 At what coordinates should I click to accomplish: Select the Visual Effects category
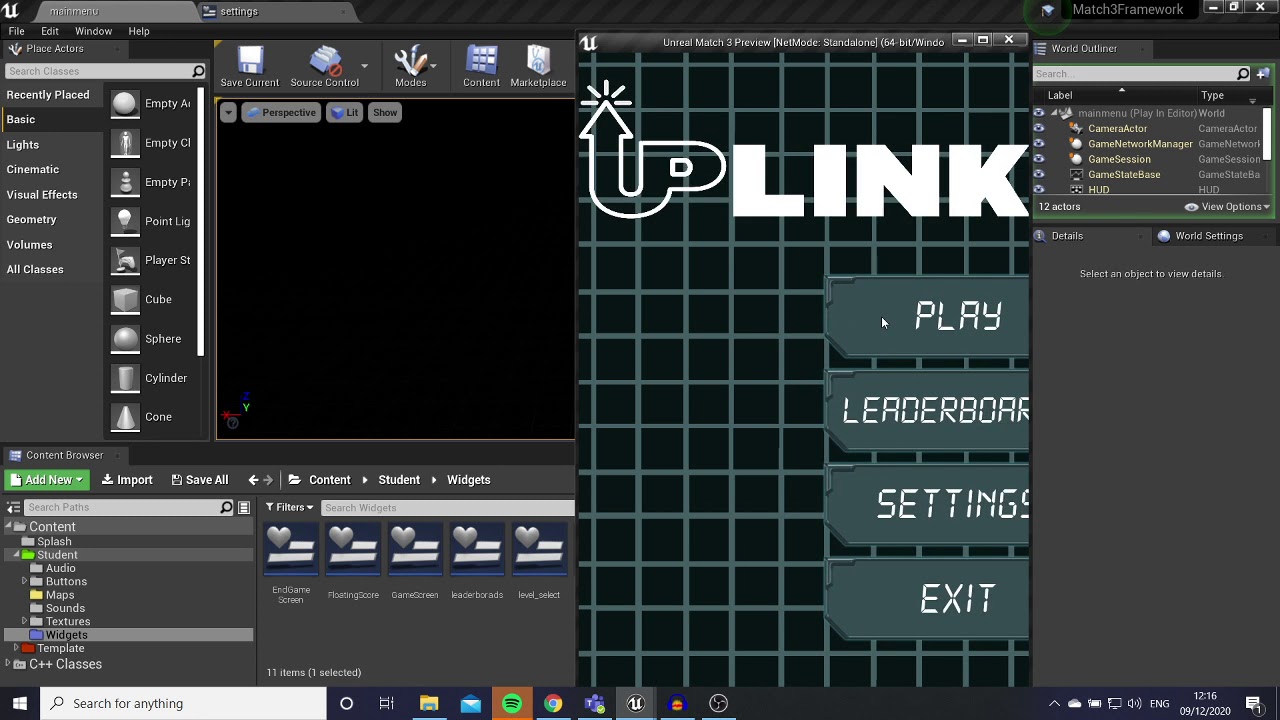click(x=42, y=195)
